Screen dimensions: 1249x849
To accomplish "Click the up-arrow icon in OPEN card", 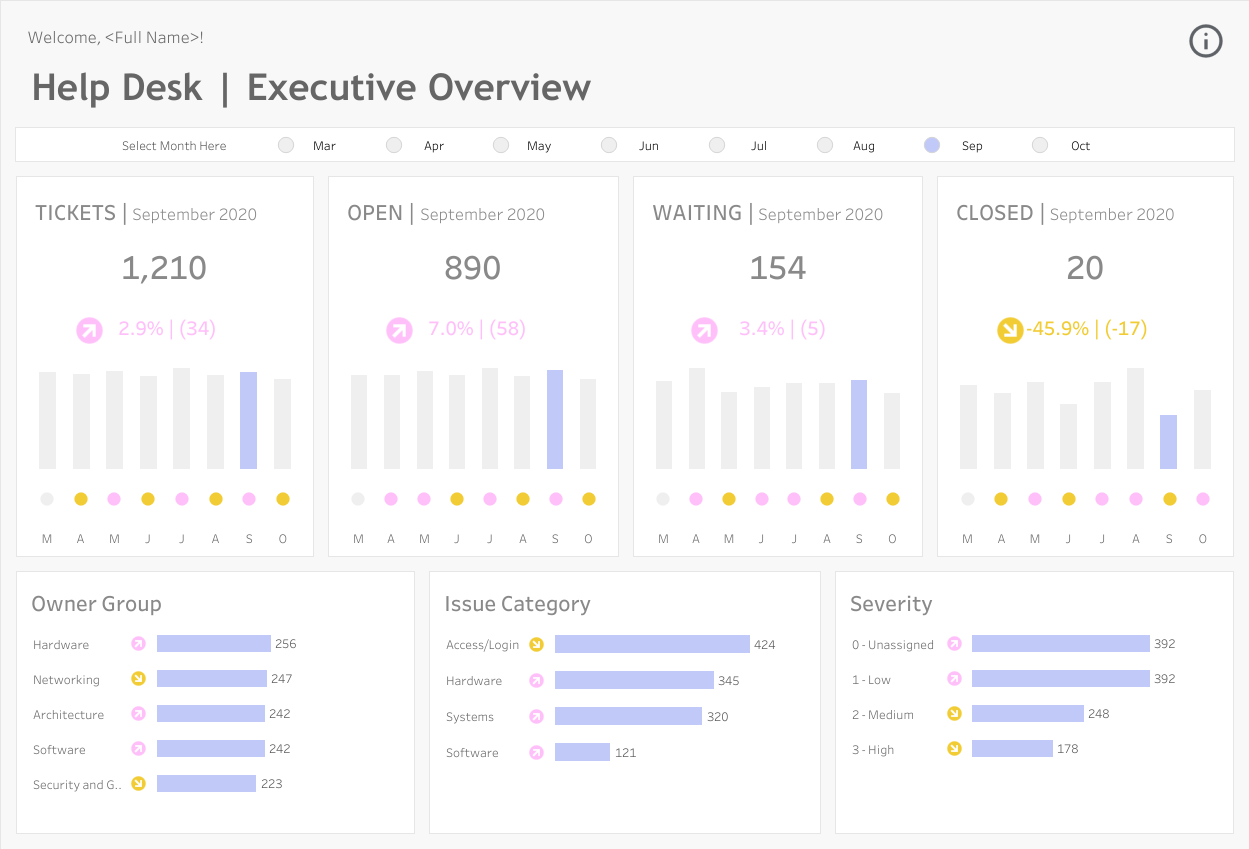I will (x=400, y=330).
